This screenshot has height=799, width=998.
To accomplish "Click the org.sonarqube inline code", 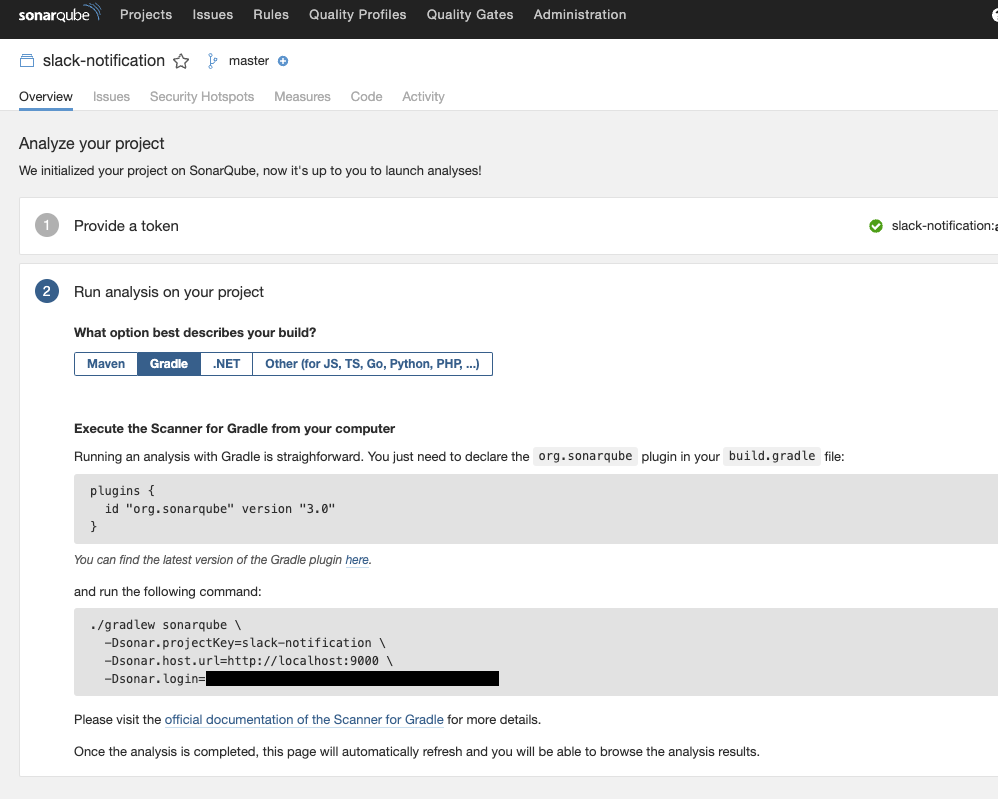I will click(x=585, y=456).
